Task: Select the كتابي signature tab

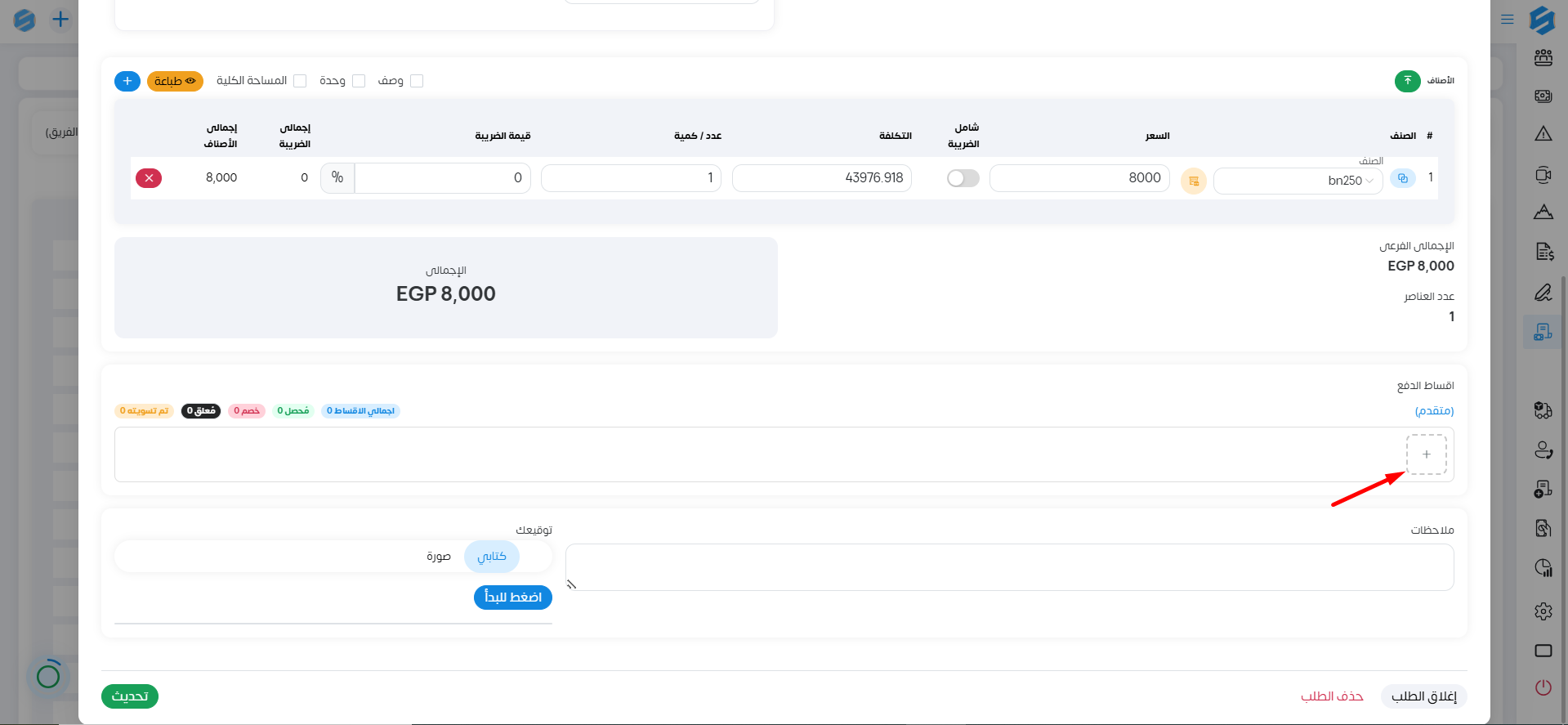Action: [491, 557]
